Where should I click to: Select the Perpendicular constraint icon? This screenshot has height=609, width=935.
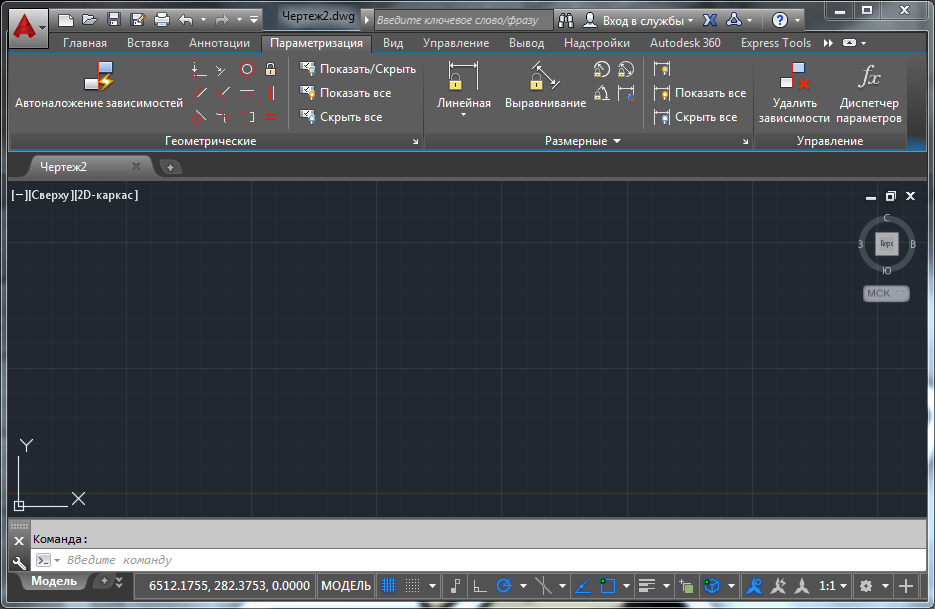222,93
